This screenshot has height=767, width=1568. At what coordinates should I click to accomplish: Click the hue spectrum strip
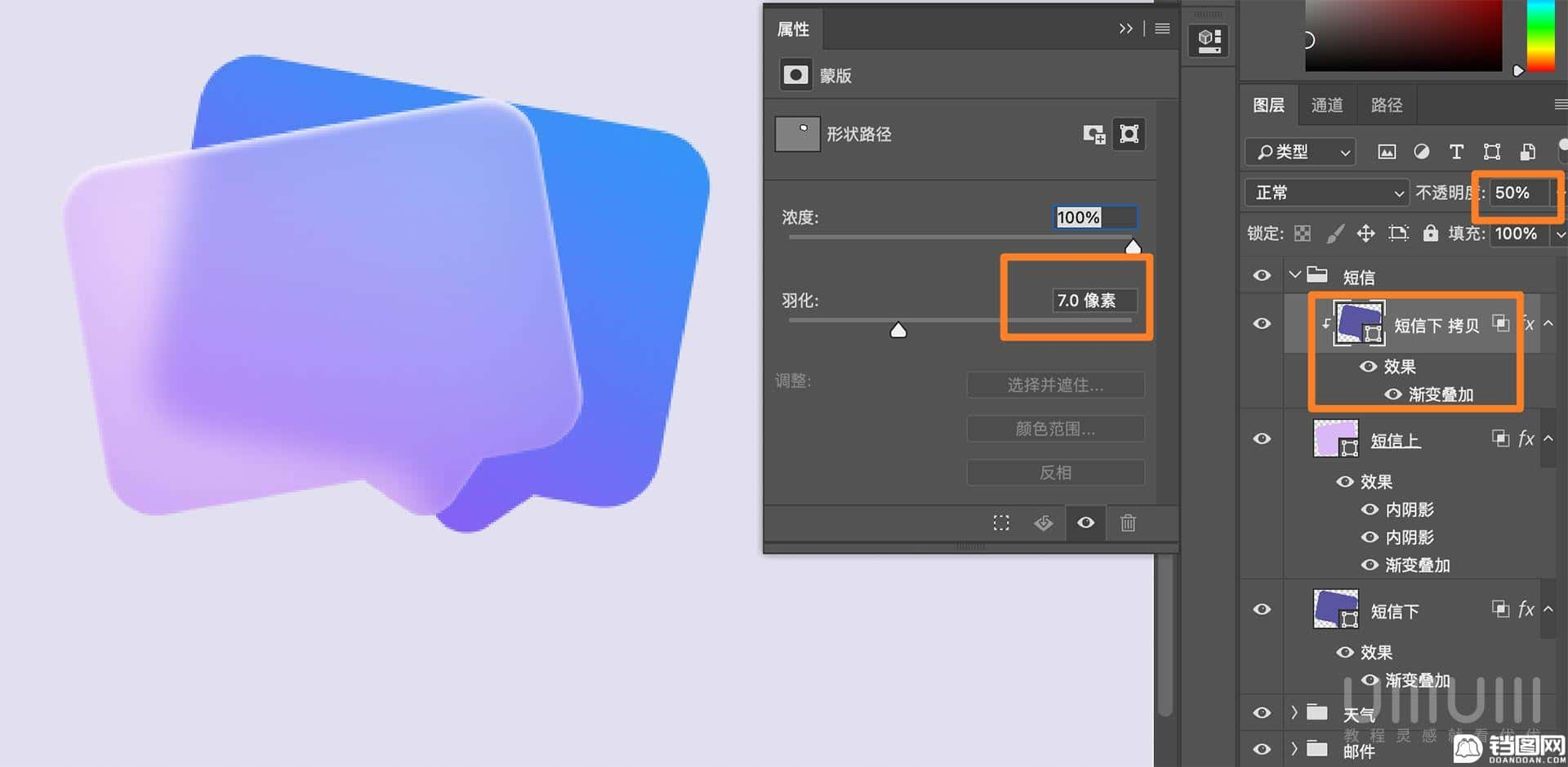click(x=1540, y=35)
